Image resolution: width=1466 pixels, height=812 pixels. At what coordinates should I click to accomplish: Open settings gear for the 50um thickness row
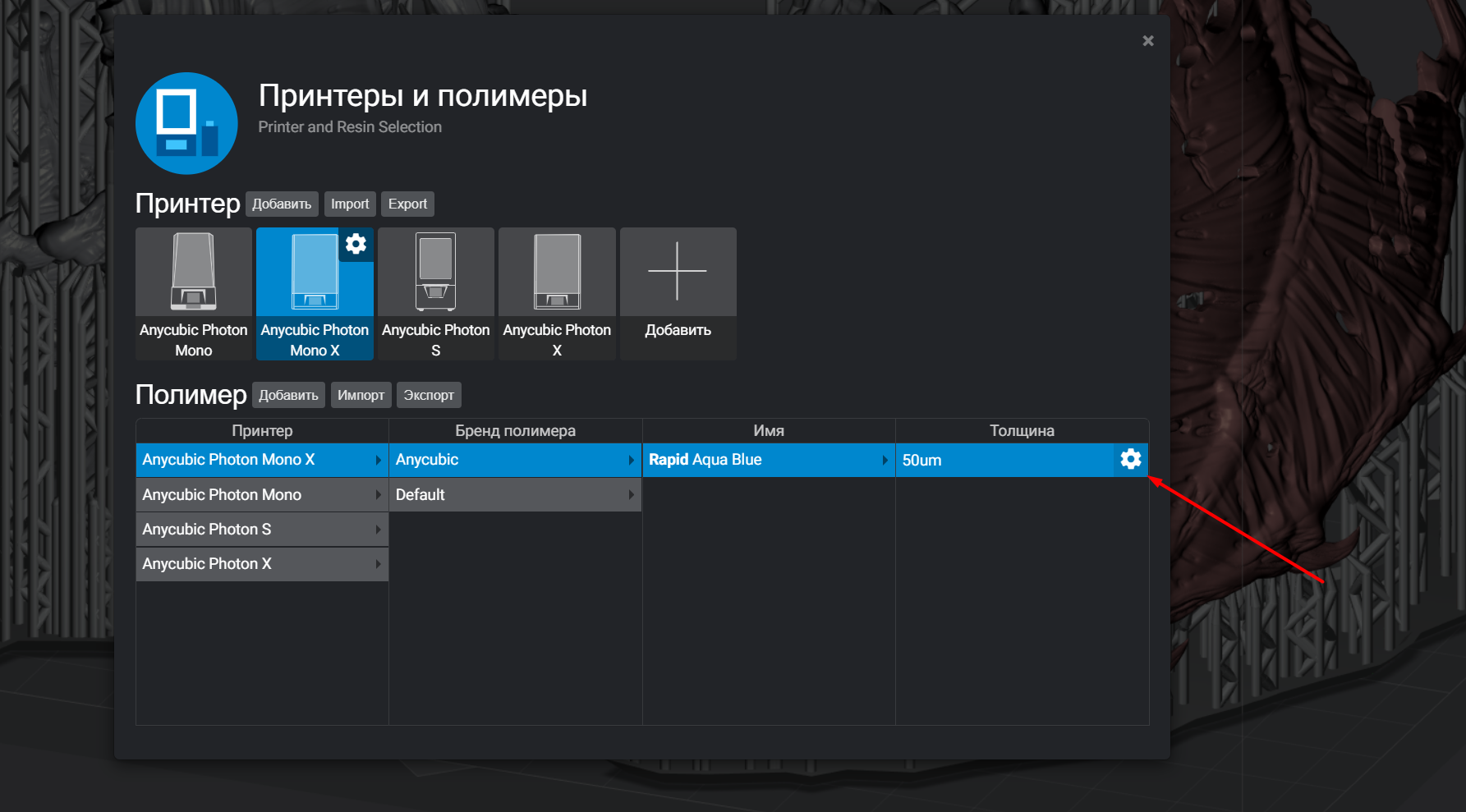tap(1131, 459)
